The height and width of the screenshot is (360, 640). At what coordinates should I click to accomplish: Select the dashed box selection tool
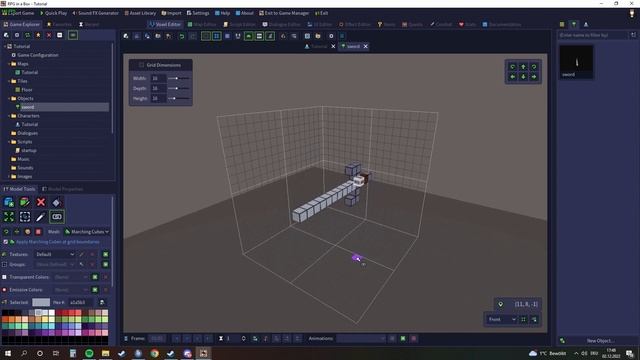(25, 217)
